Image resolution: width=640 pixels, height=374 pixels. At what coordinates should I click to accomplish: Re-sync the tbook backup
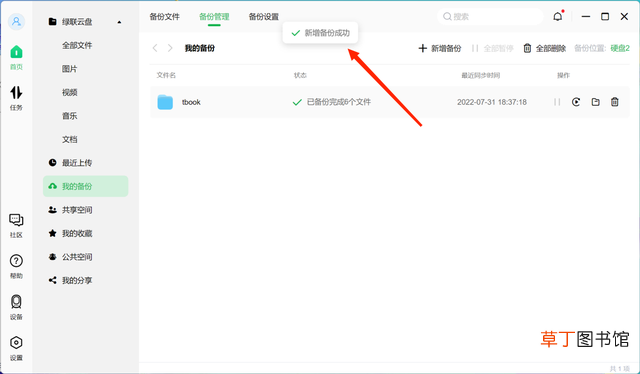576,102
